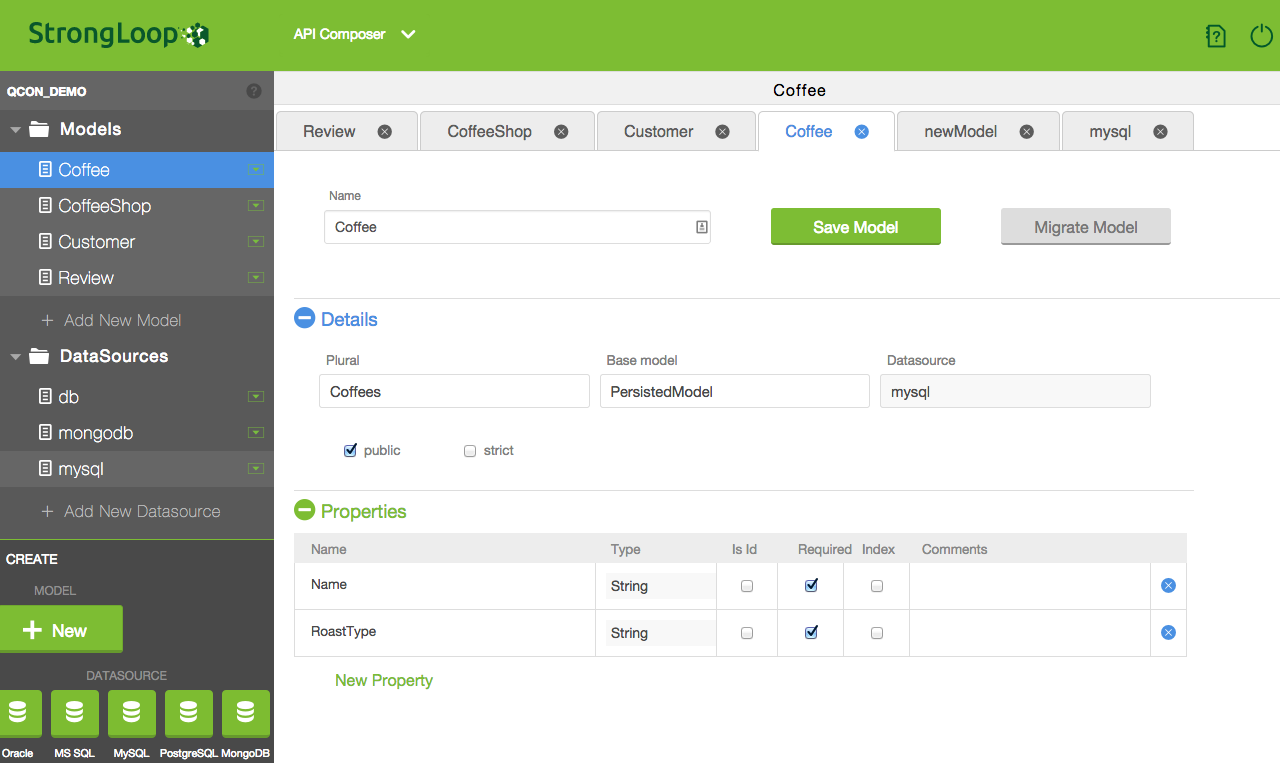
Task: Toggle Required for RoastType property
Action: click(811, 633)
